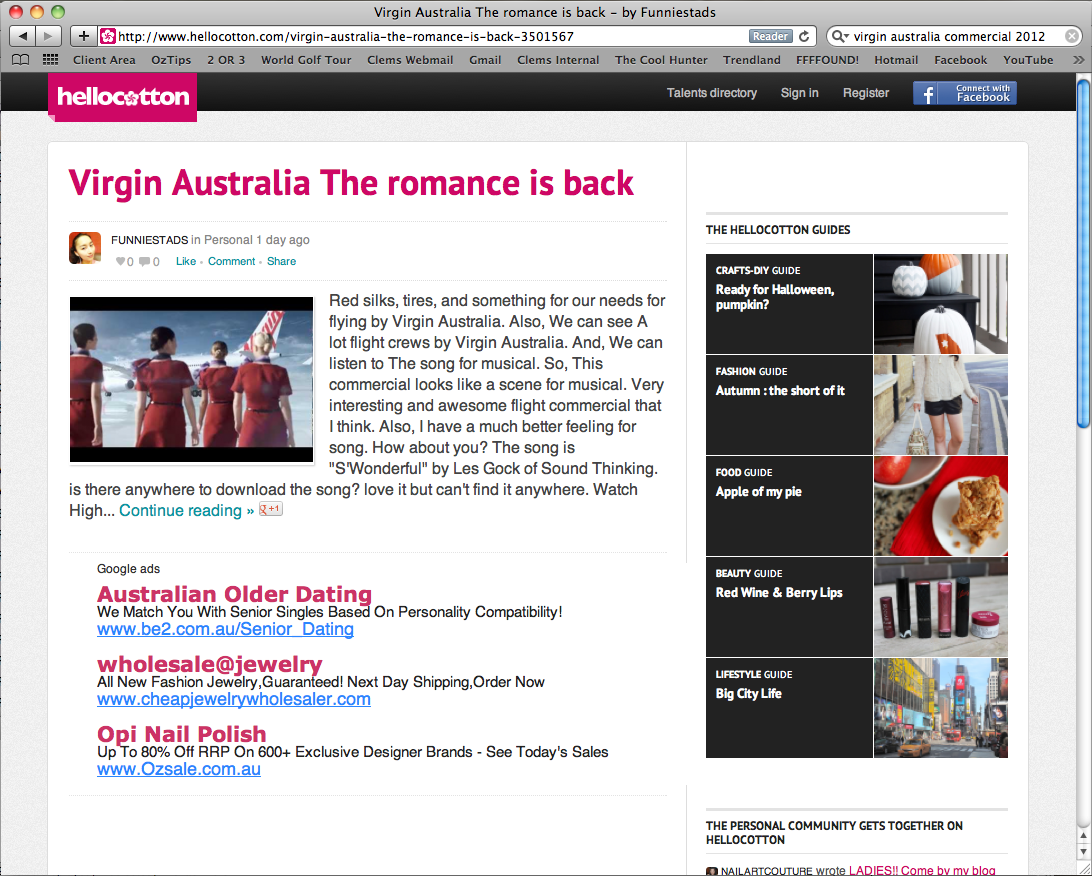Open Facebook bookmark

click(x=960, y=60)
